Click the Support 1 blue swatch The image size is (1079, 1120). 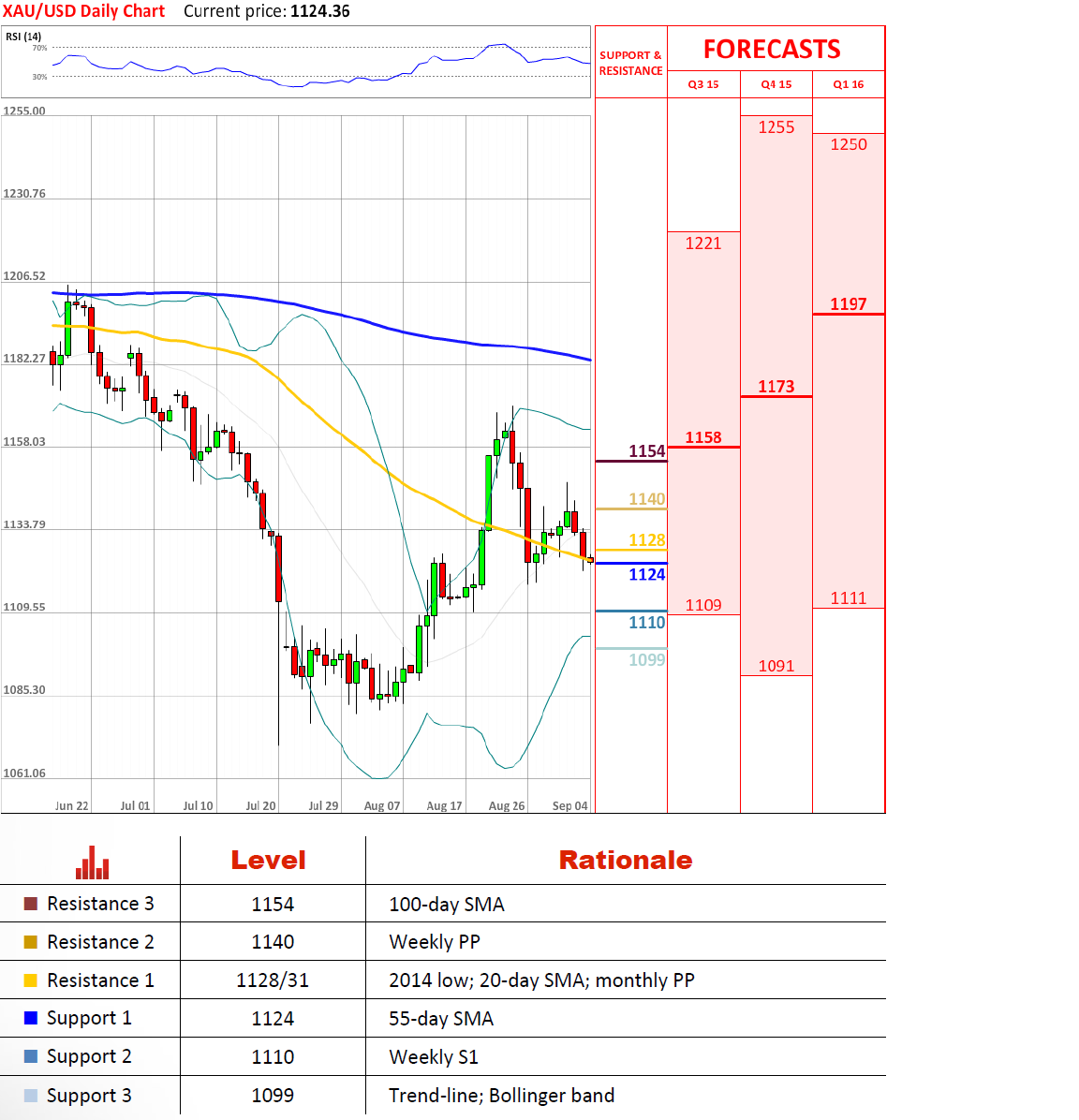click(x=31, y=1018)
